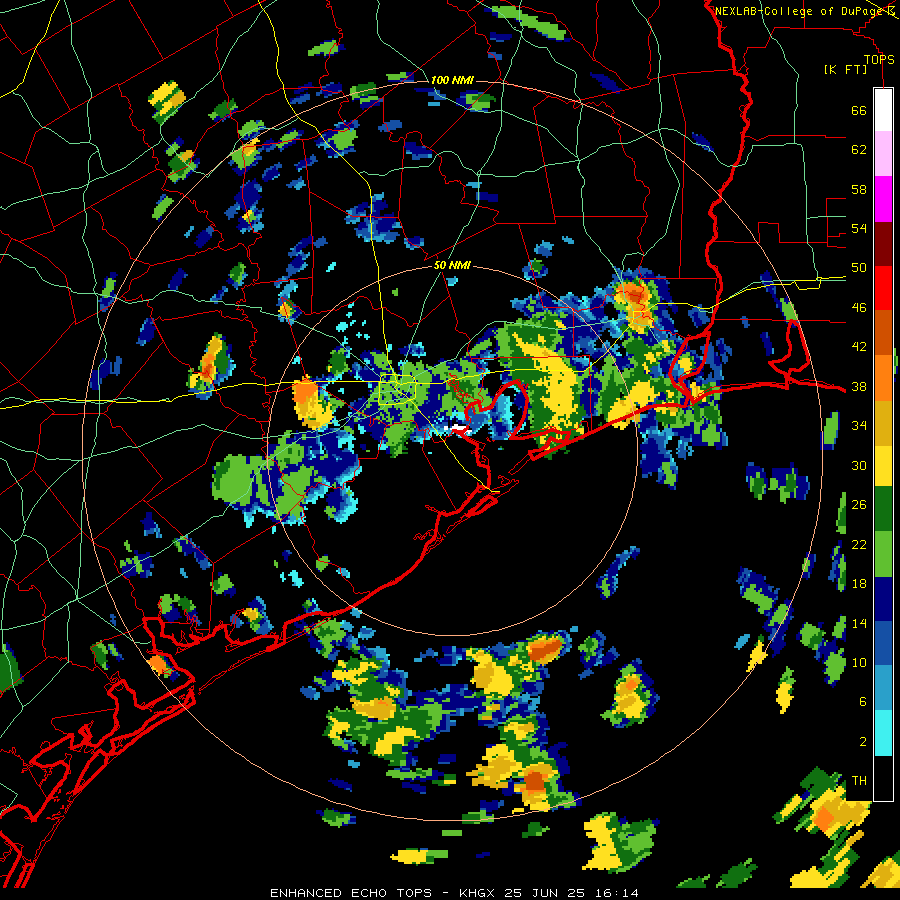Click the 10 legend value
The image size is (900, 900).
click(859, 663)
